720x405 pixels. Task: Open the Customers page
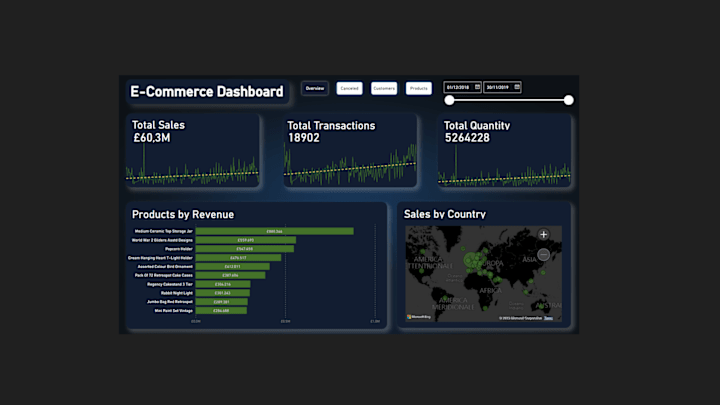(384, 88)
